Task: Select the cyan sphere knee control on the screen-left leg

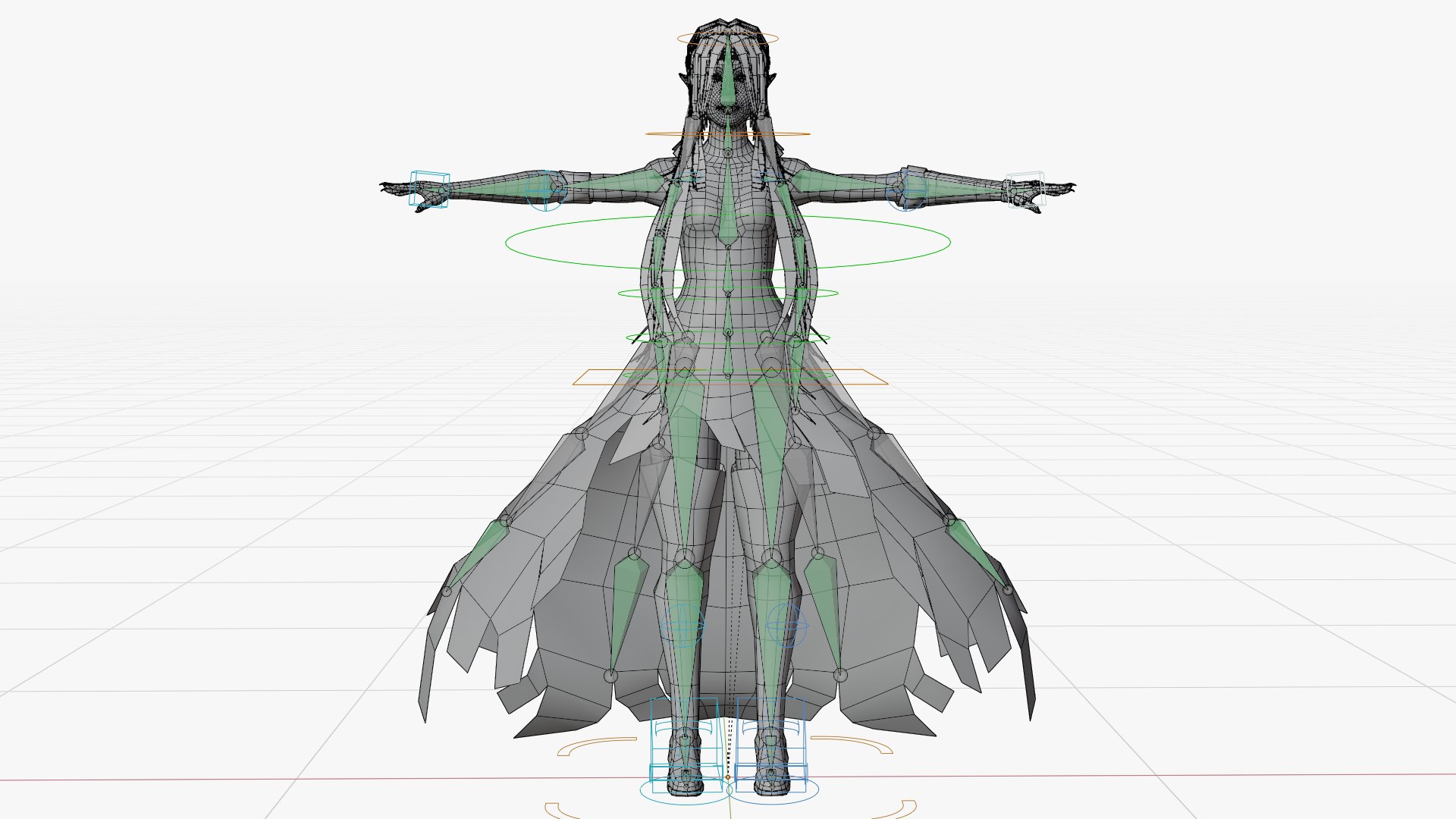Action: (682, 626)
